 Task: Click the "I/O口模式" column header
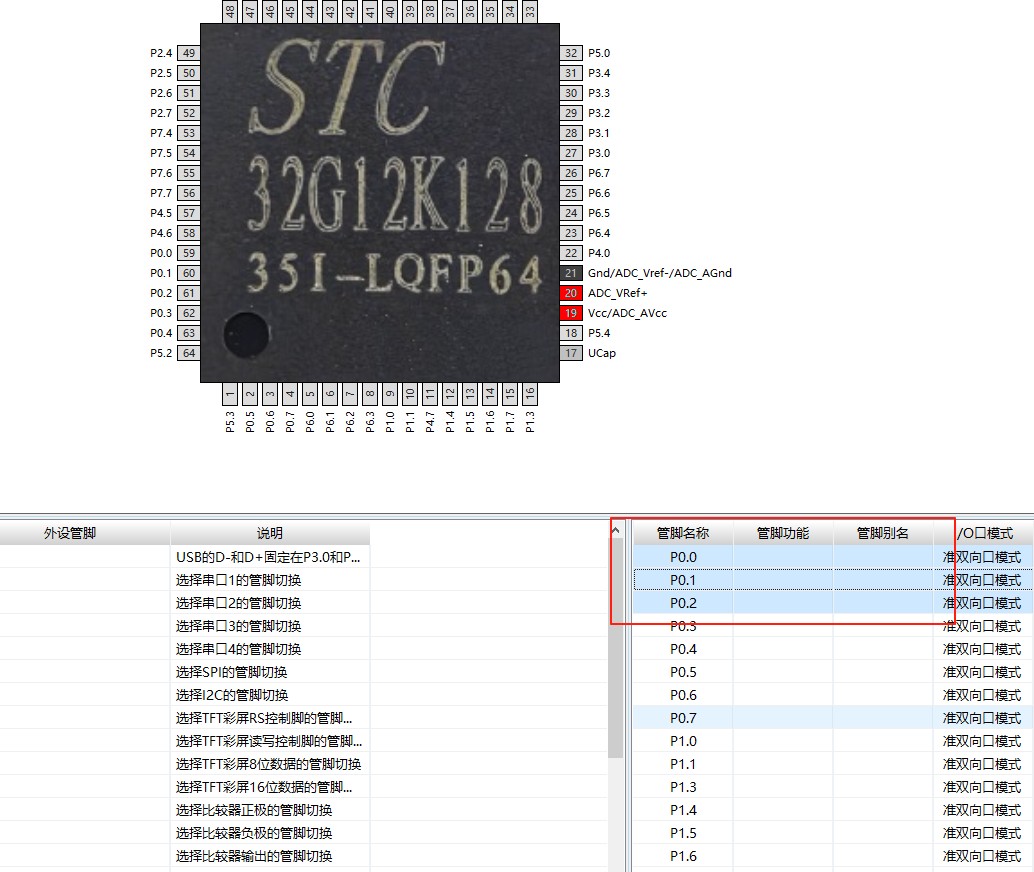click(x=984, y=533)
